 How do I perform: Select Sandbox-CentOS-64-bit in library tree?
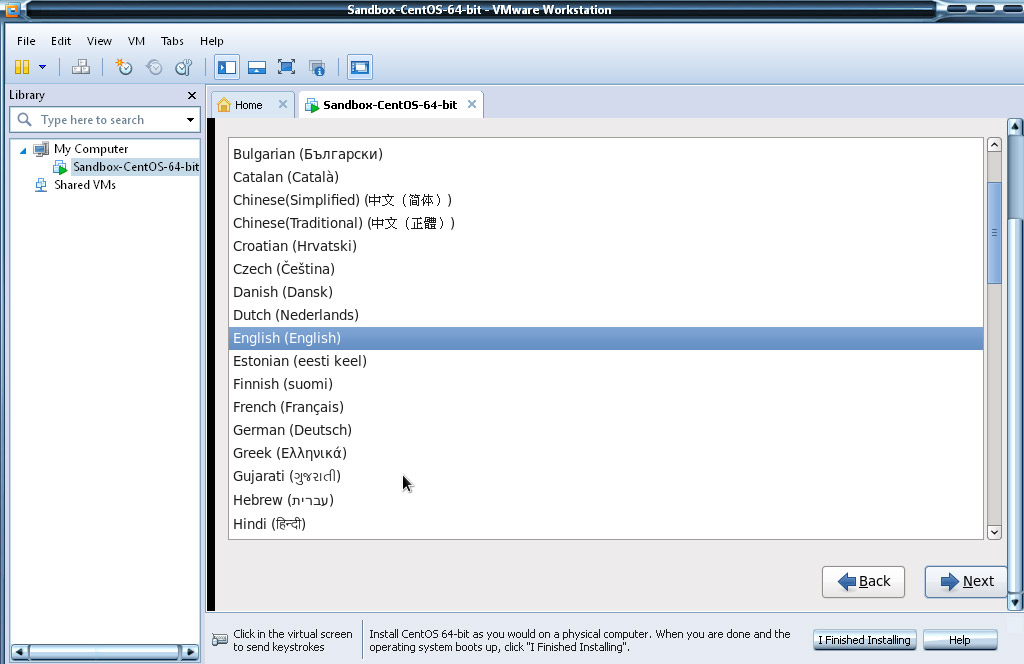(136, 167)
